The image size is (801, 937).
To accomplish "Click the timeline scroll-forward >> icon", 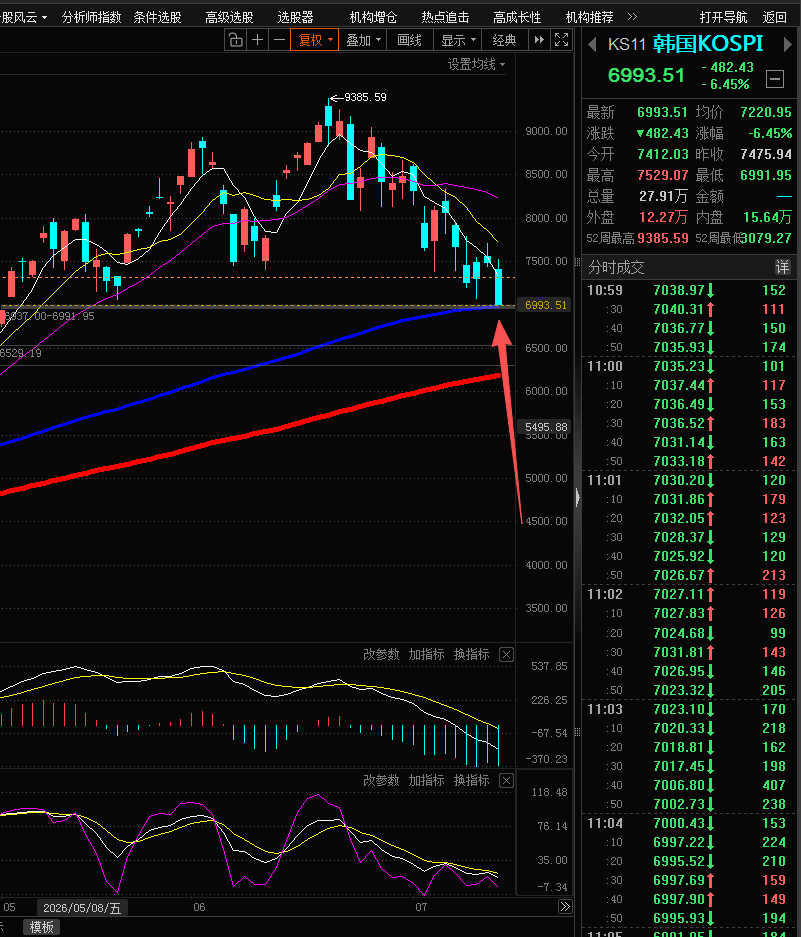I will [565, 907].
